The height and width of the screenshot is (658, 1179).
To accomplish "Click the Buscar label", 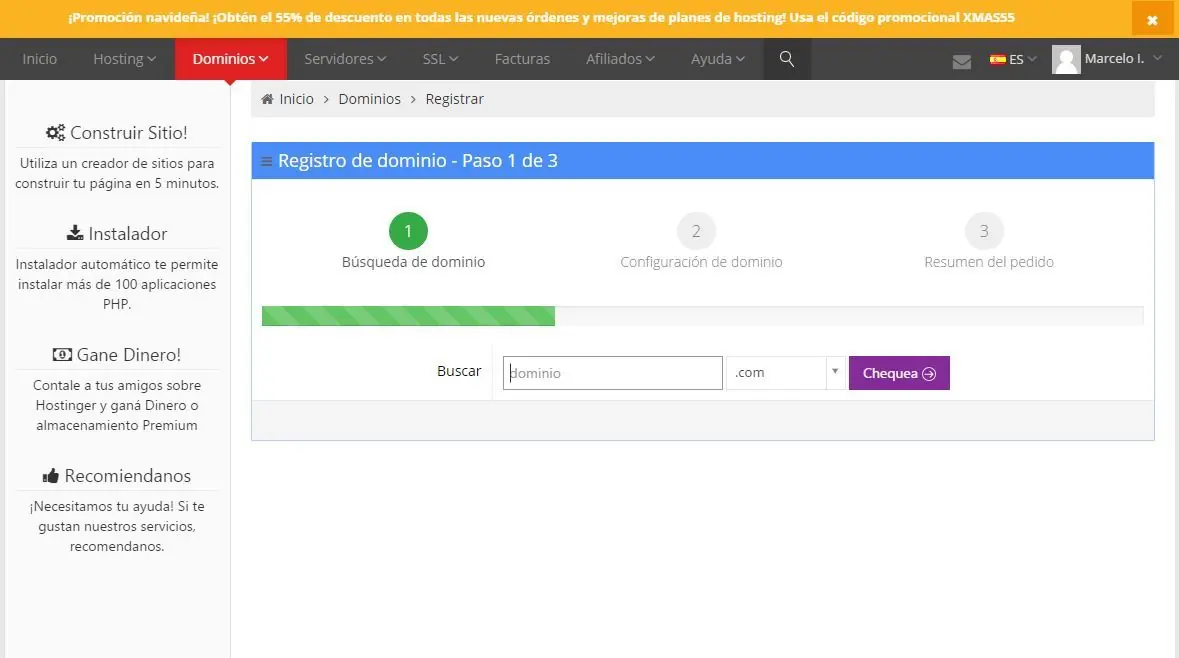I will pos(459,371).
